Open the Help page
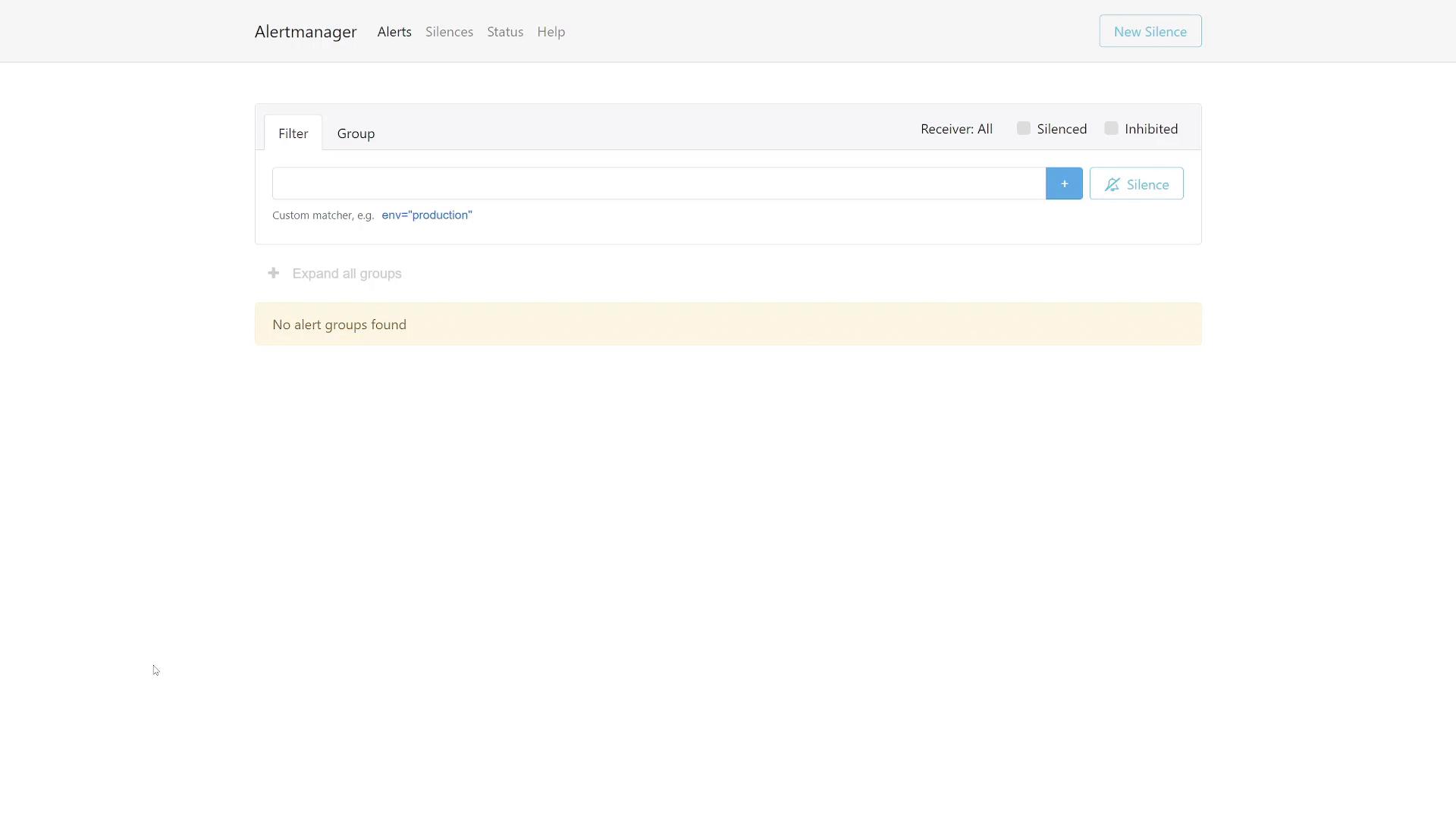The width and height of the screenshot is (1456, 819). click(551, 32)
